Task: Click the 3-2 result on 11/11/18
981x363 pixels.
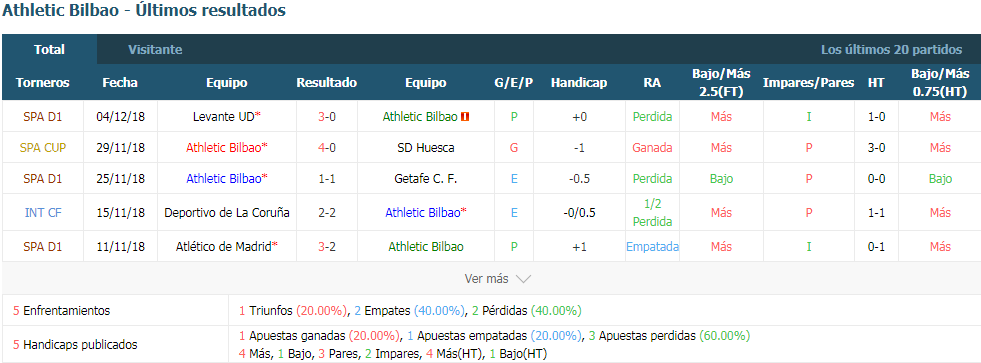Action: 327,247
